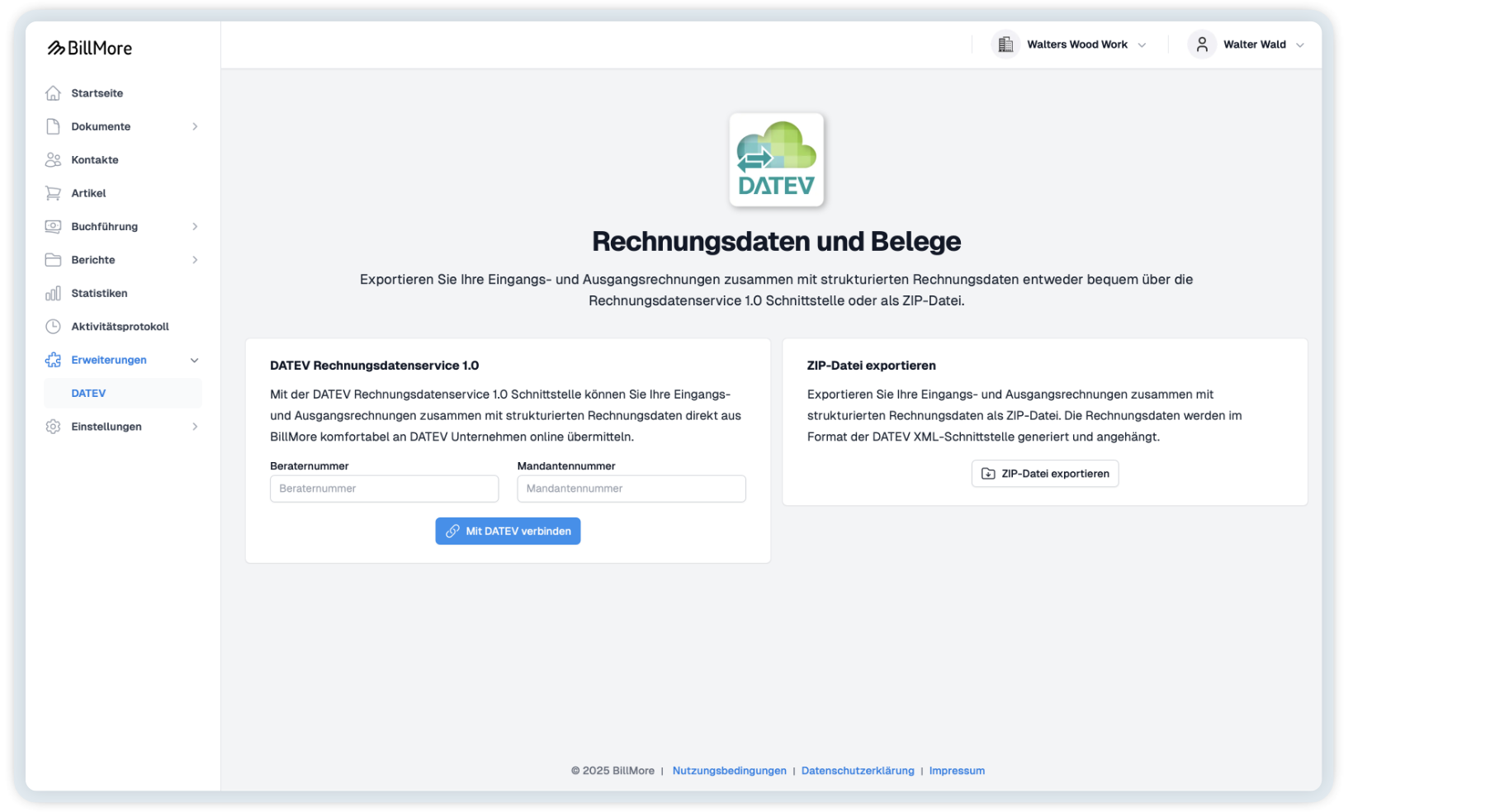The image size is (1509, 812).
Task: Go to Startseite in the sidebar
Action: [x=123, y=93]
